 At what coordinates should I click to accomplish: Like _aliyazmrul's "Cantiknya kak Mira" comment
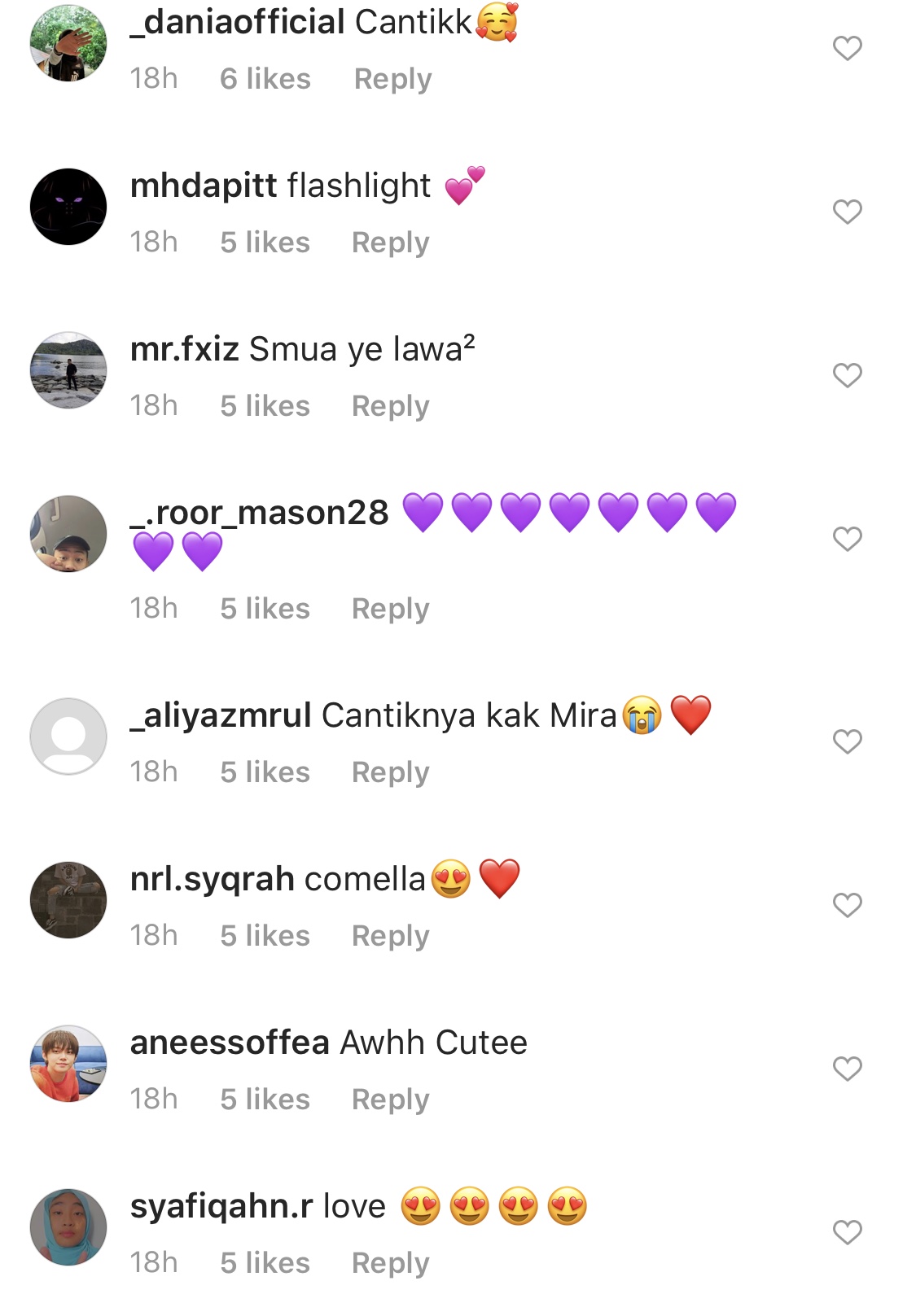[847, 741]
